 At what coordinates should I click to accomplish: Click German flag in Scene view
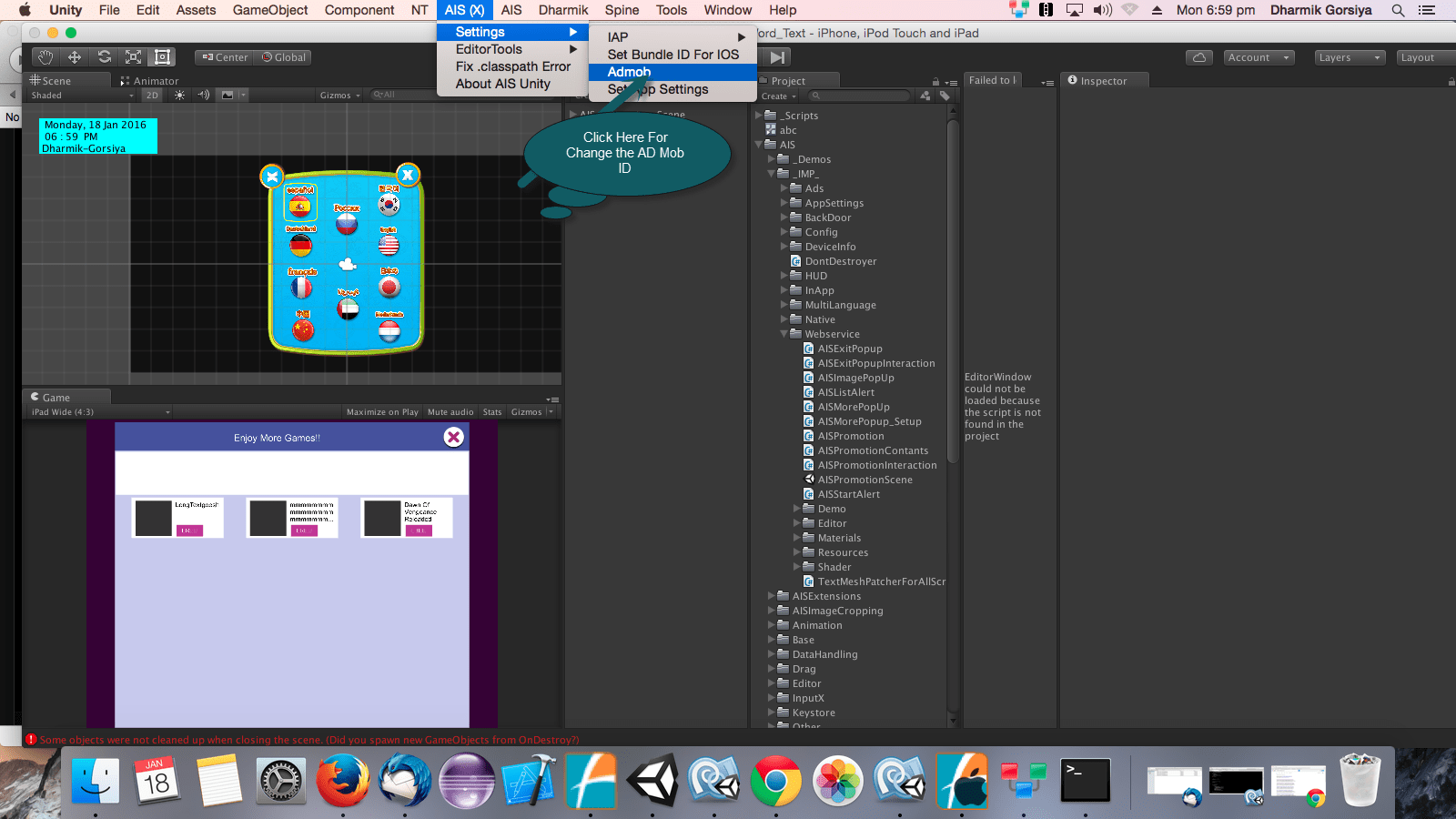click(300, 245)
